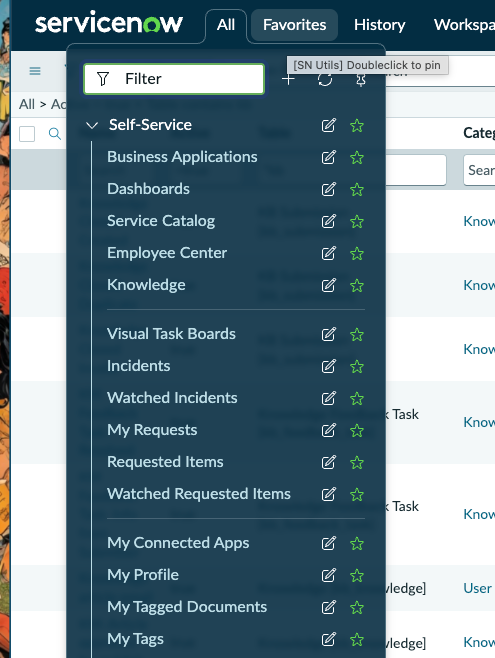Screen dimensions: 495x658
Task: Open the Favorites tab
Action: (x=294, y=25)
